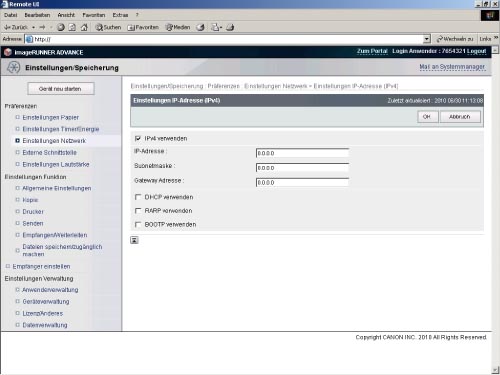Click the Logout link

pos(476,51)
